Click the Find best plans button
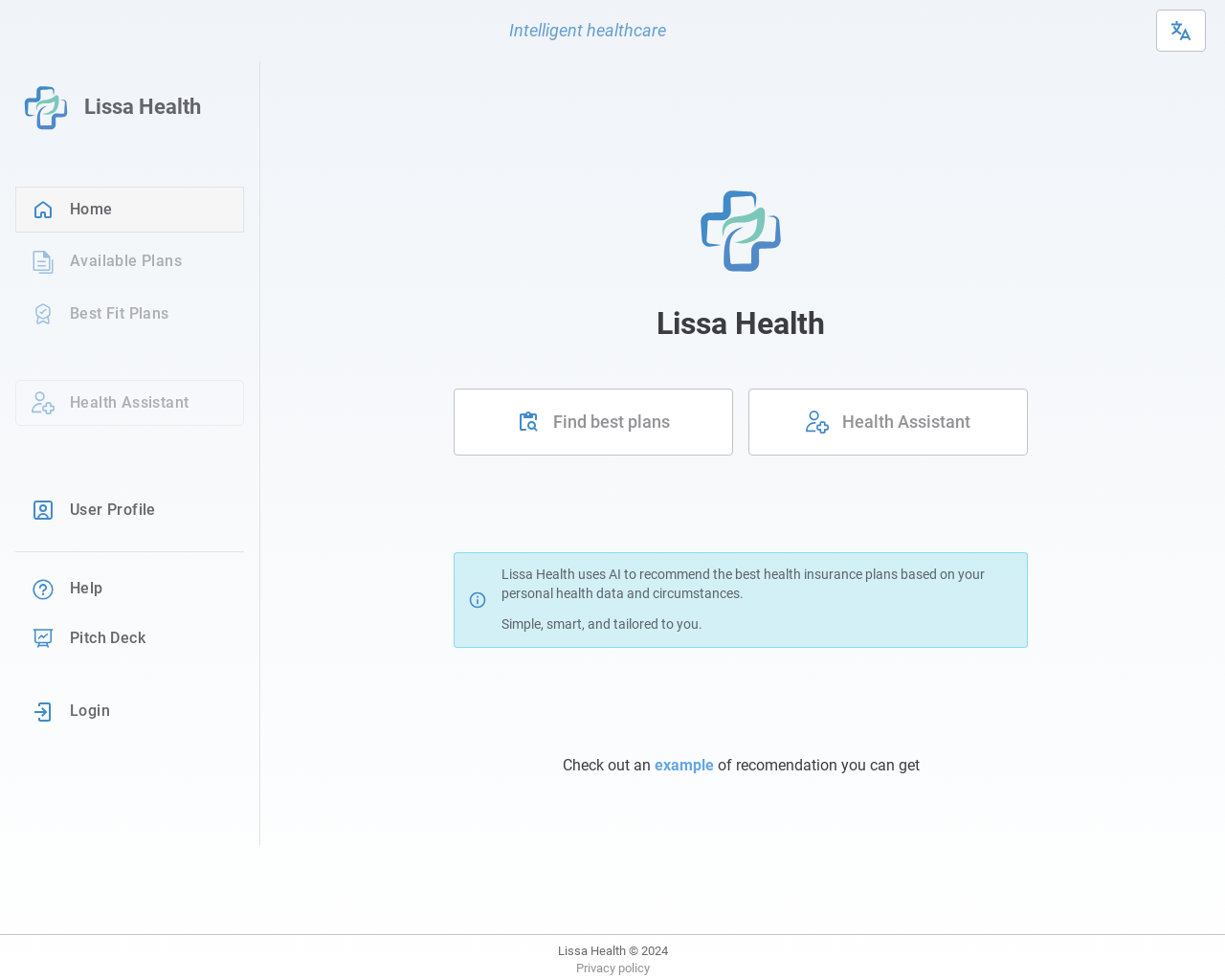Image resolution: width=1225 pixels, height=980 pixels. 593,422
